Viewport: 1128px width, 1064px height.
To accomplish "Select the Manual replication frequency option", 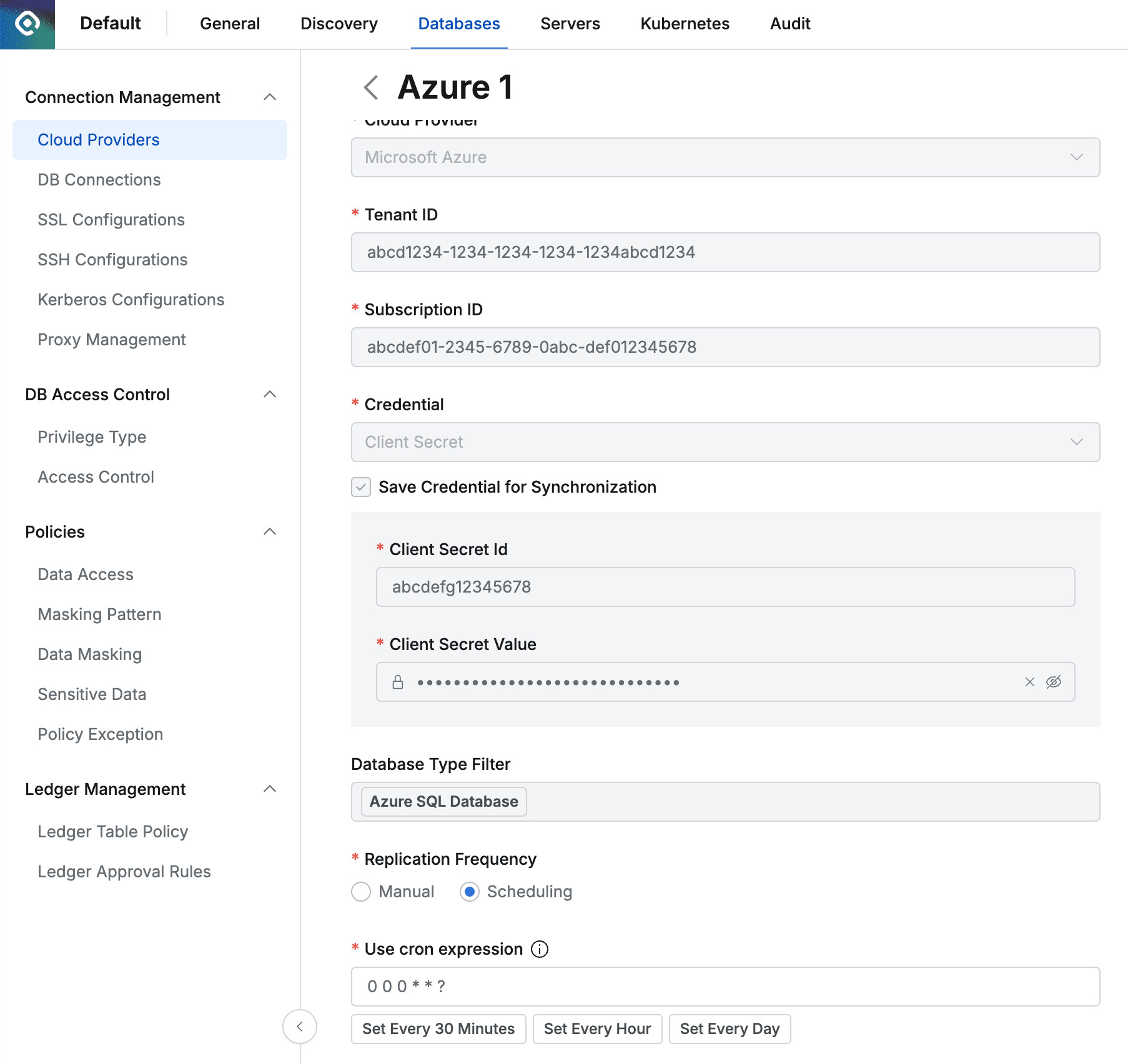I will pos(361,892).
